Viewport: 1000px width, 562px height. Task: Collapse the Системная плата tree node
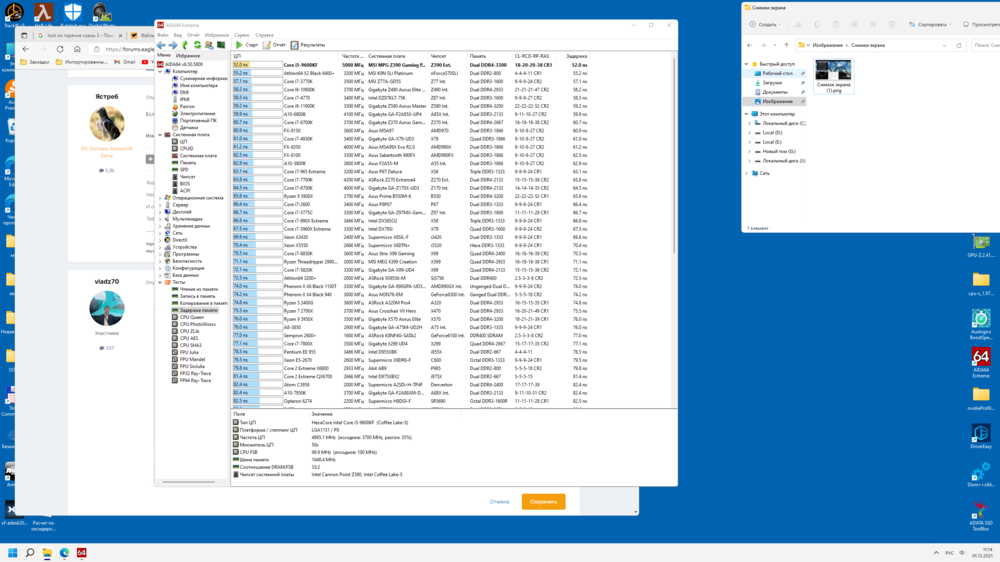(160, 135)
